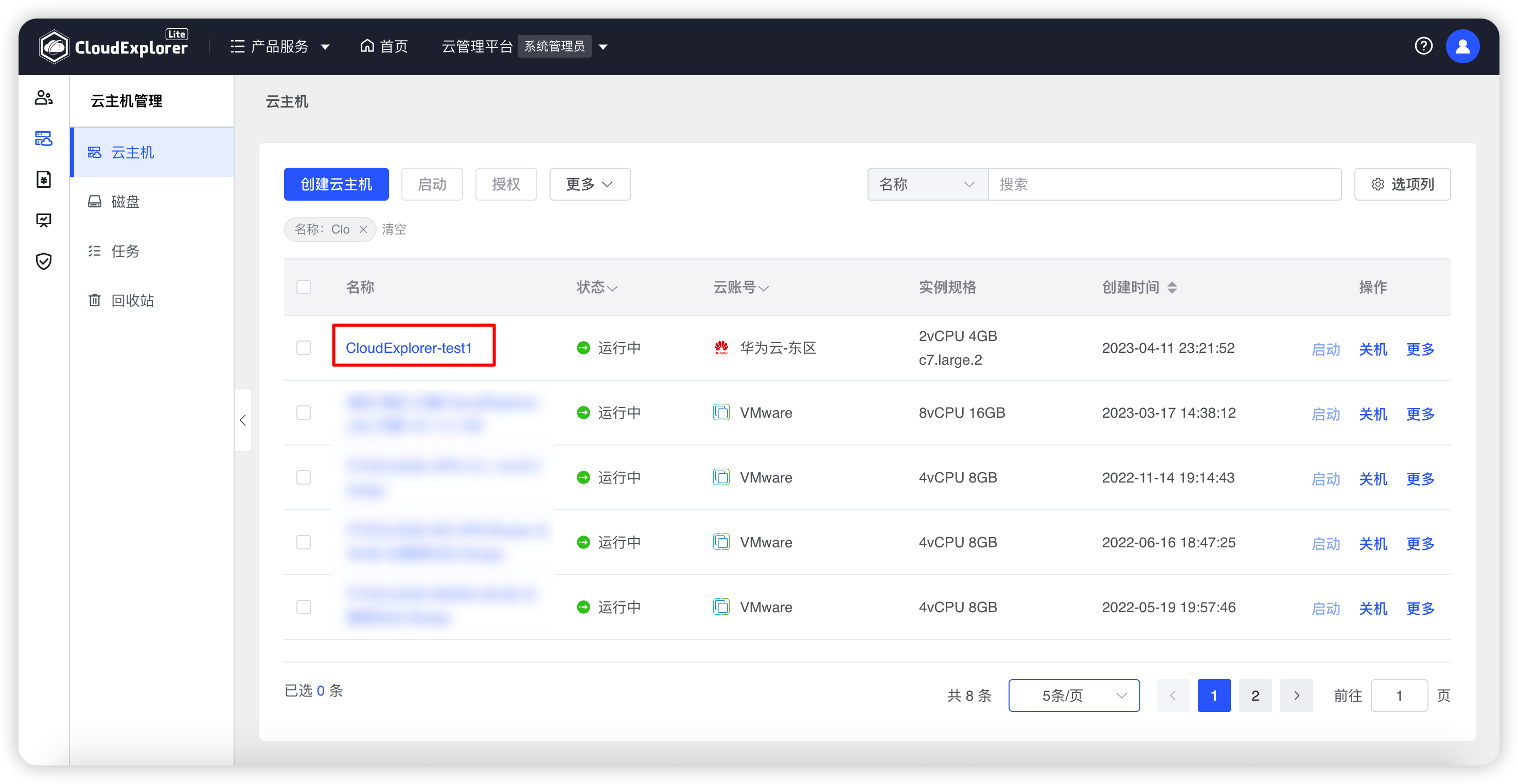Viewport: 1518px width, 784px height.
Task: Select the cloud host management rail icon
Action: click(x=44, y=138)
